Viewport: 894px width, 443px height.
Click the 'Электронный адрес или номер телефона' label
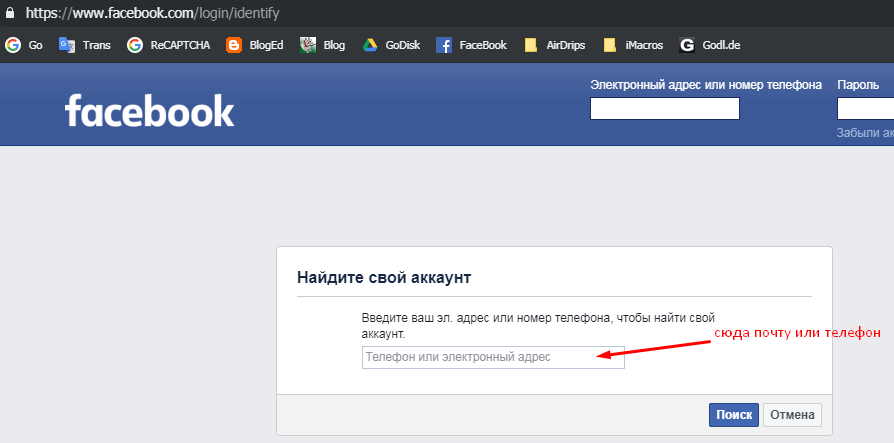(706, 85)
